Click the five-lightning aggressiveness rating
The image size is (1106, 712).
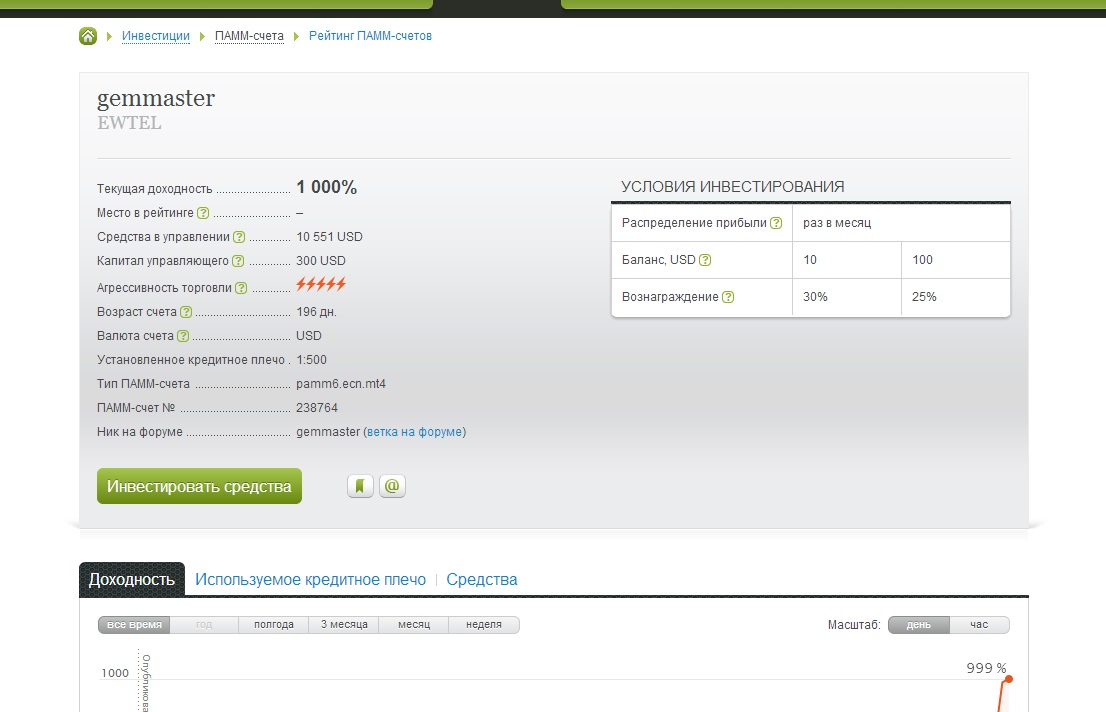click(321, 284)
